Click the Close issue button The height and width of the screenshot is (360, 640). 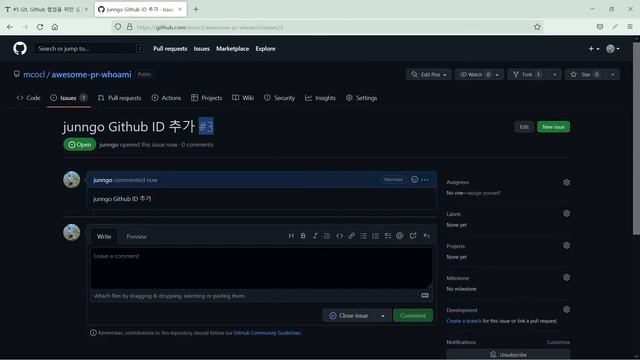coord(349,316)
